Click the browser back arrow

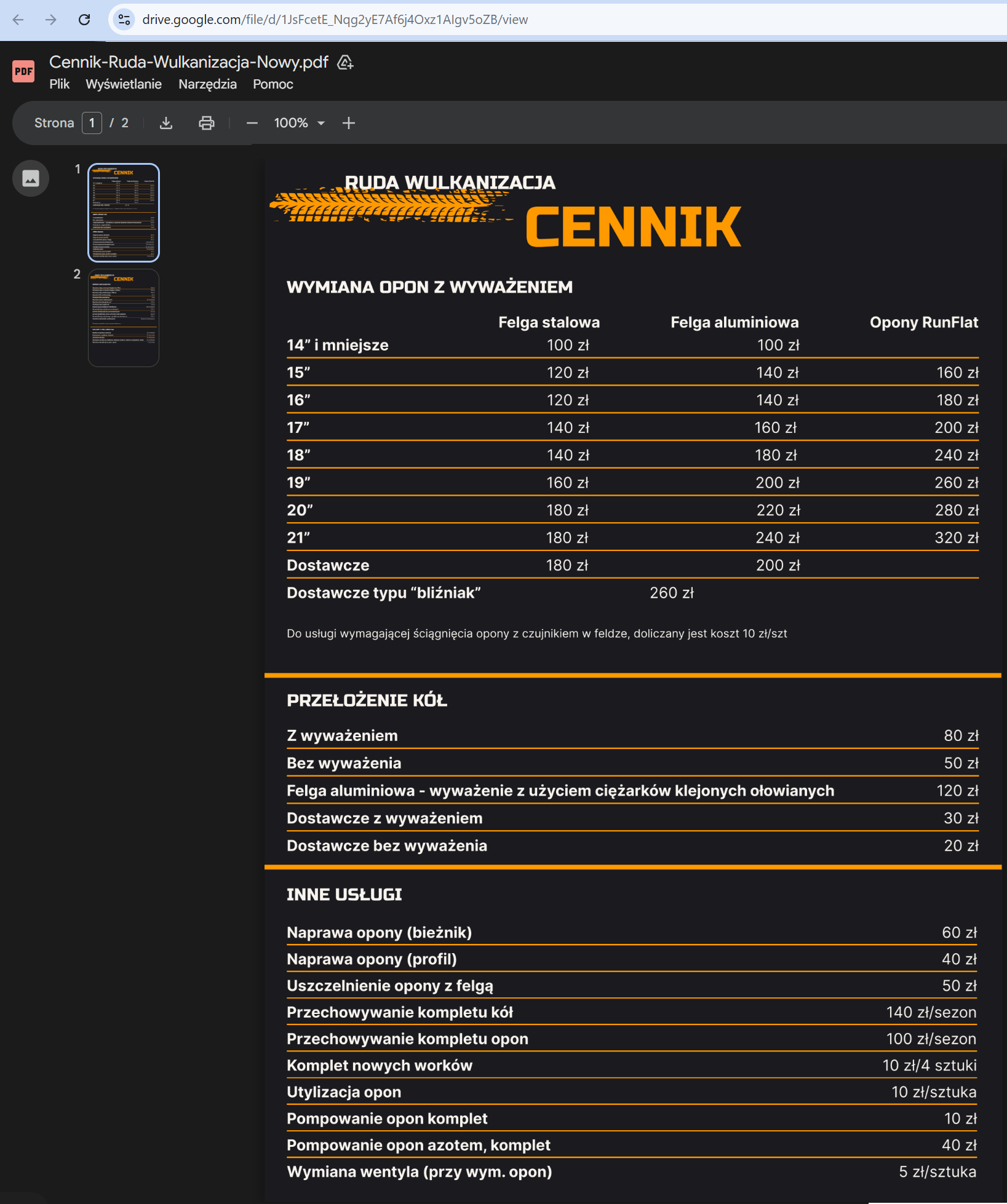click(x=18, y=20)
